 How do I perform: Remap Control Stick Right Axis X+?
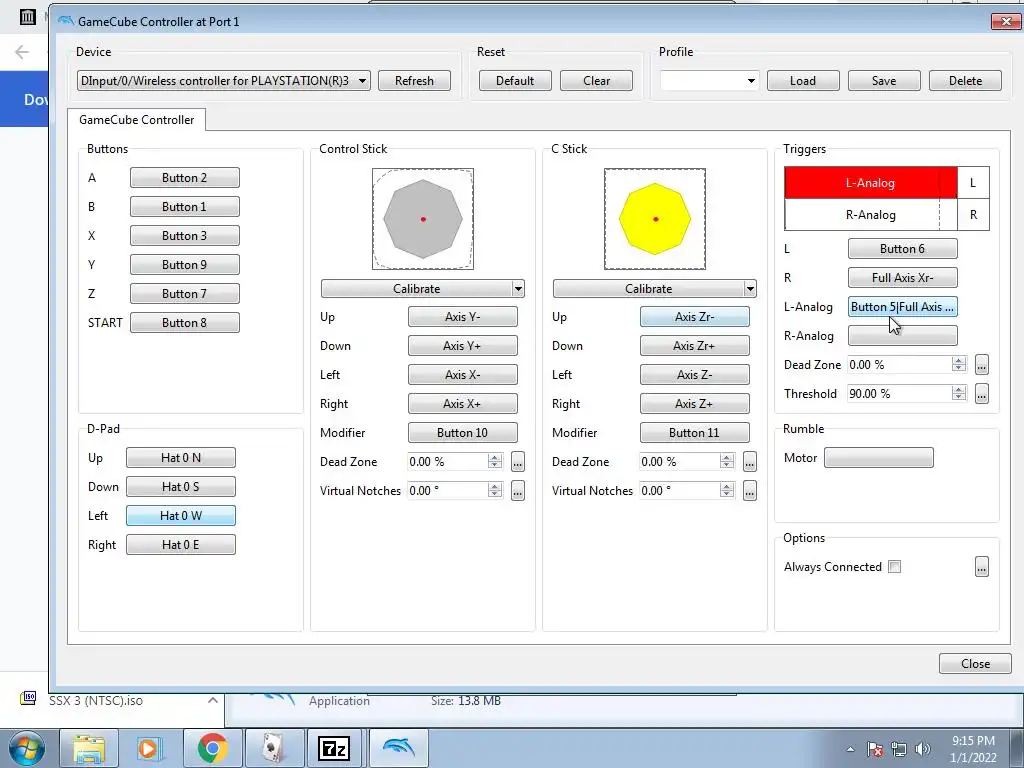462,404
